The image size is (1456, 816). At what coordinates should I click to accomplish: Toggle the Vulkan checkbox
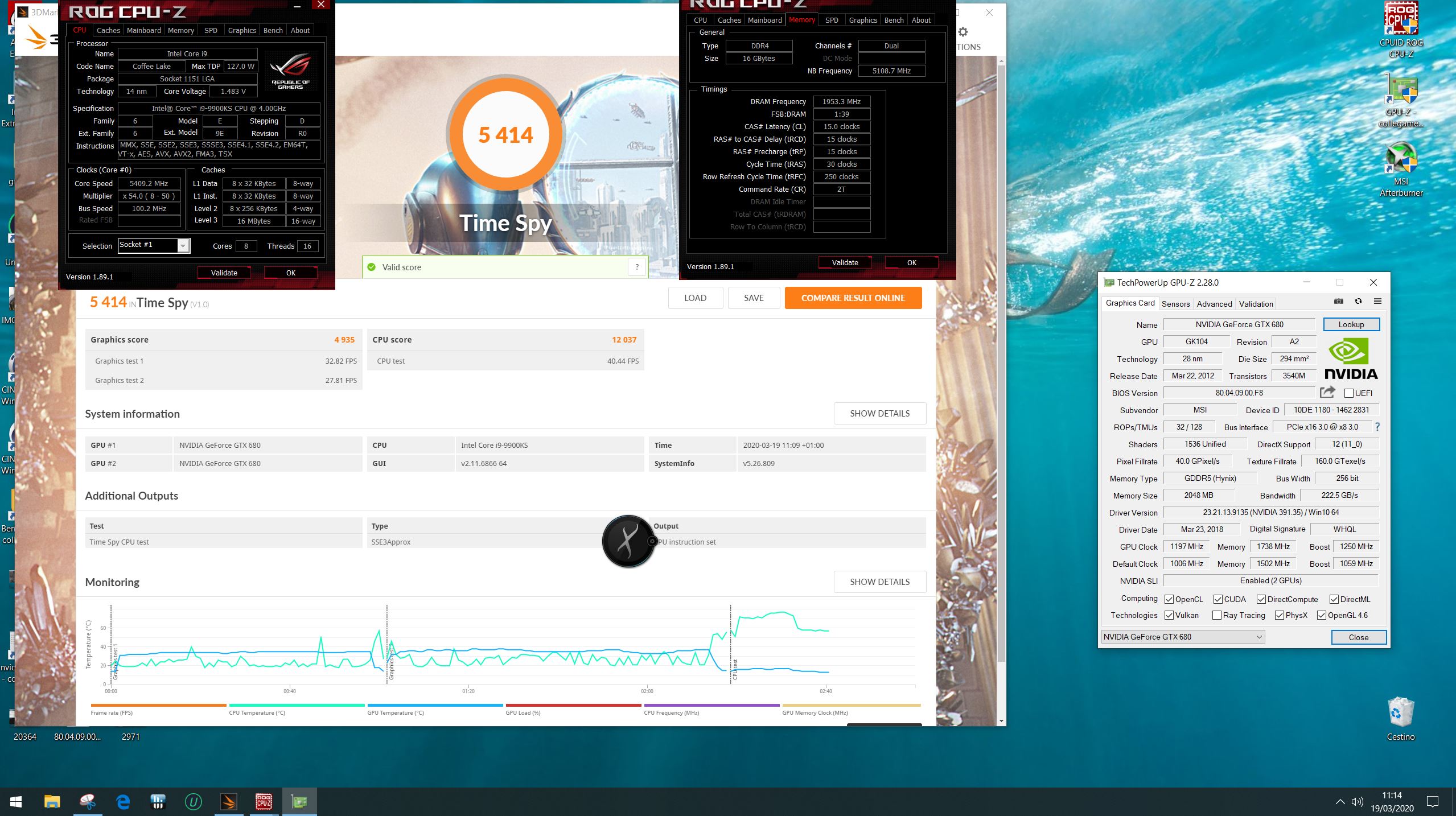(x=1169, y=615)
